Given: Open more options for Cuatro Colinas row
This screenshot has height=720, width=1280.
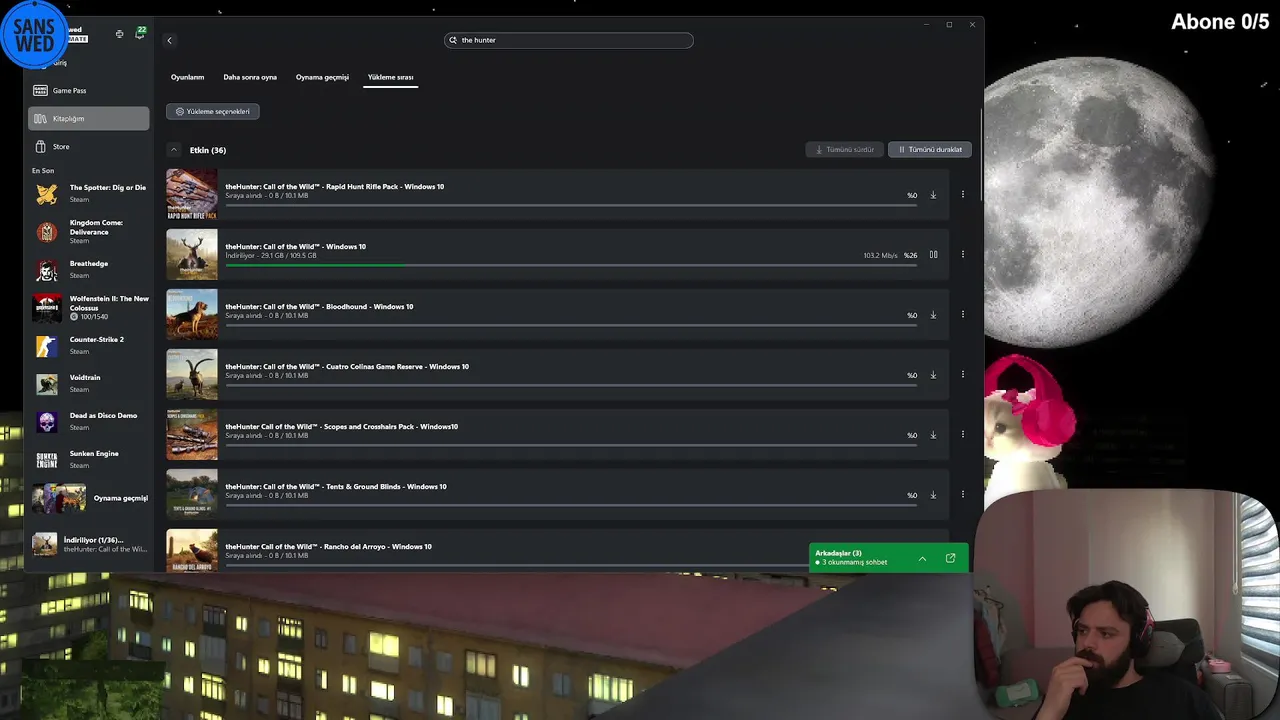Looking at the screenshot, I should [x=962, y=374].
